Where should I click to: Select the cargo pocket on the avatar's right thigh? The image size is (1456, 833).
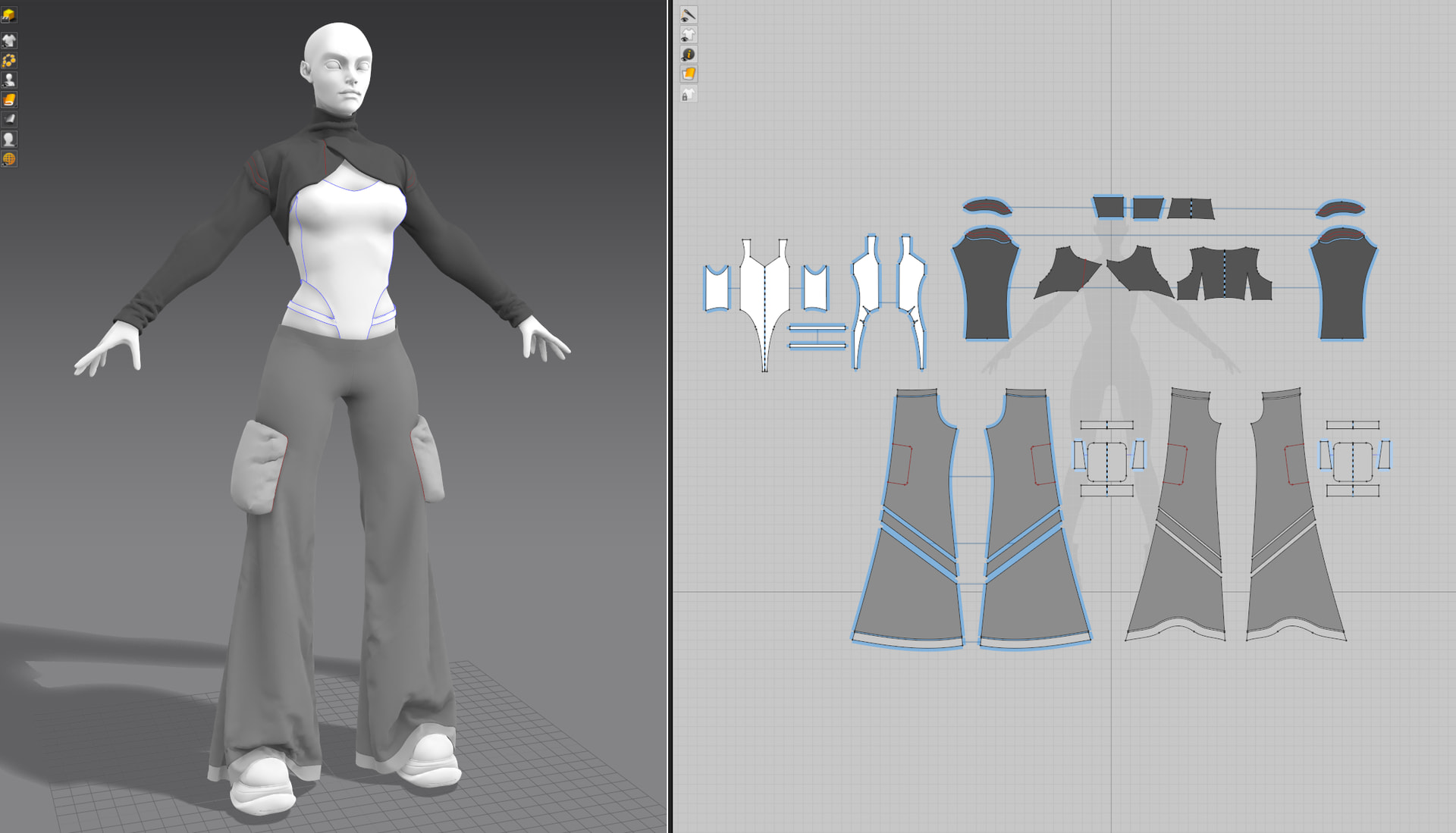259,468
